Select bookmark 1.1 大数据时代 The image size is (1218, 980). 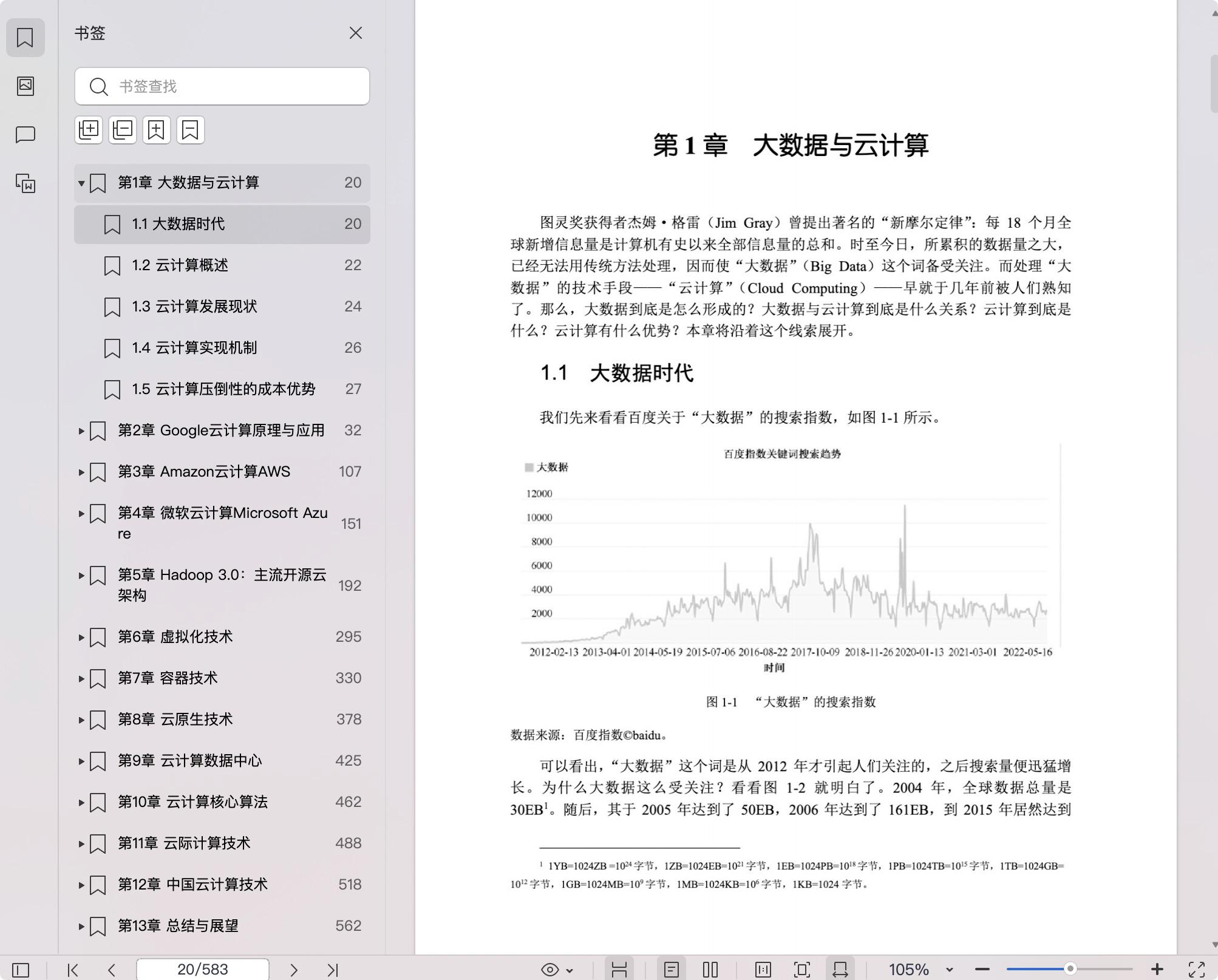pyautogui.click(x=222, y=224)
